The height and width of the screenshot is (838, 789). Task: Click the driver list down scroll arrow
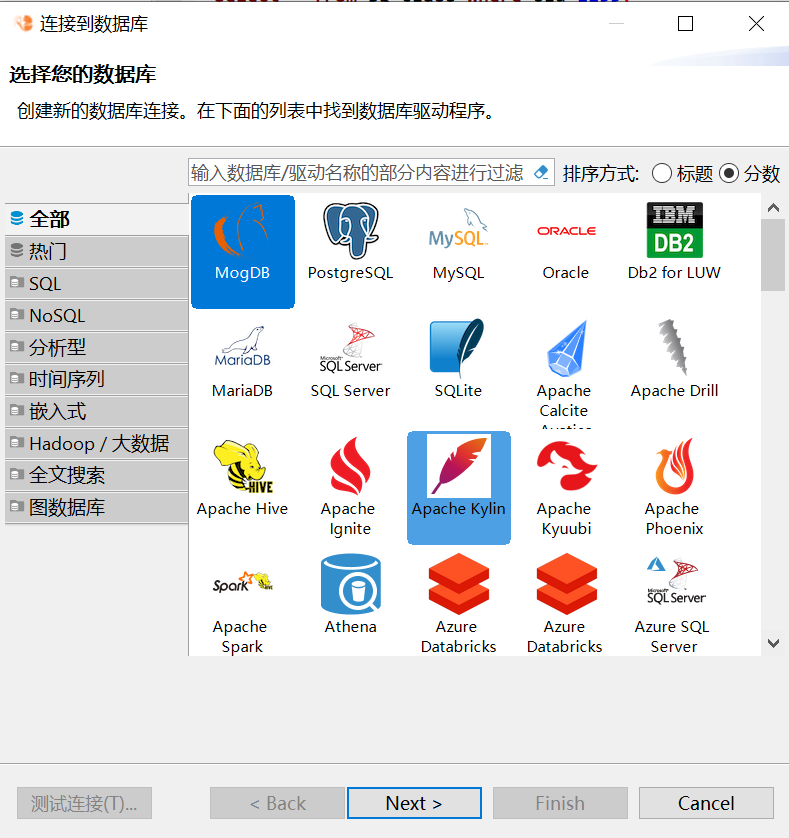[773, 643]
